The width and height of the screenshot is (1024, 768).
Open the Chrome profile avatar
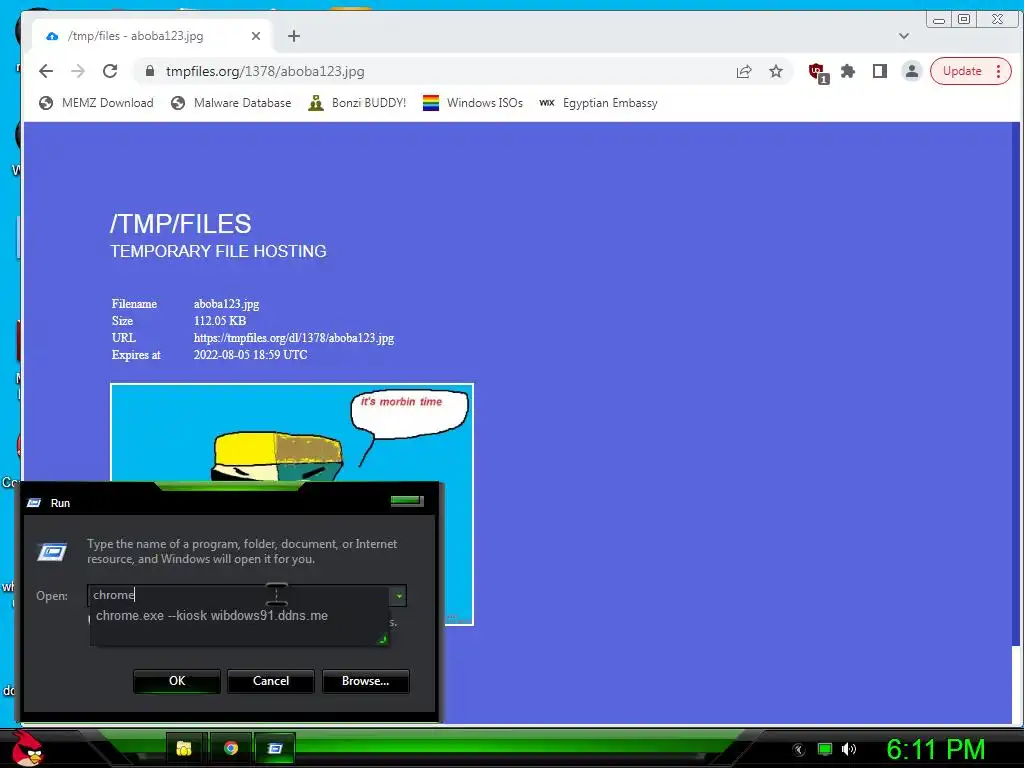(911, 71)
